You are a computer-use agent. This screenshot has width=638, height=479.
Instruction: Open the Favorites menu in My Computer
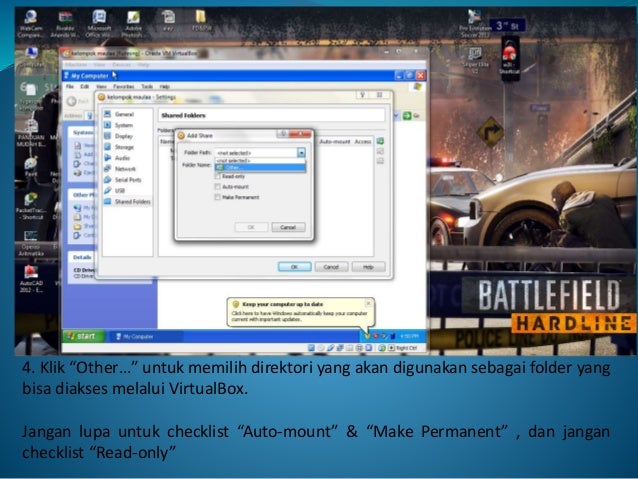pyautogui.click(x=123, y=87)
